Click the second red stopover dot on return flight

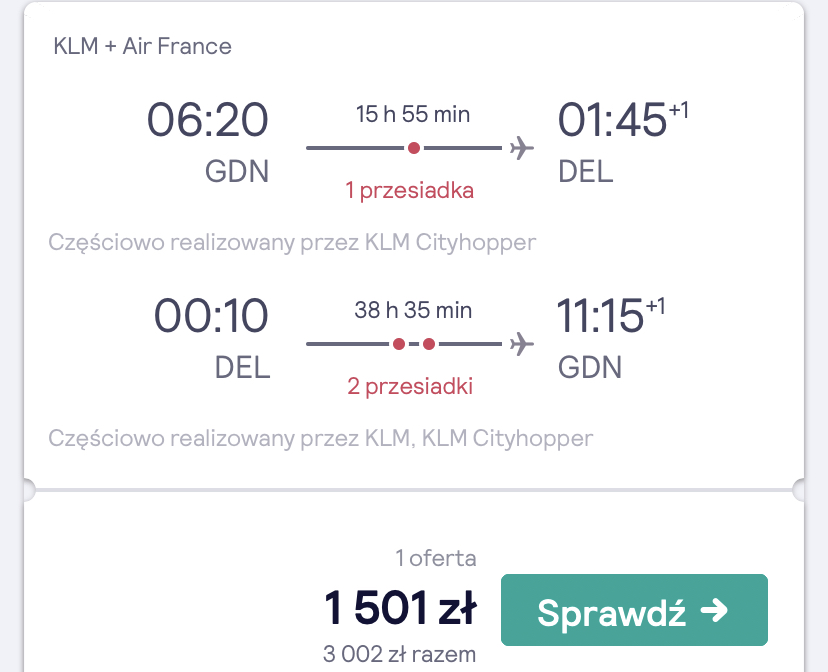[429, 344]
